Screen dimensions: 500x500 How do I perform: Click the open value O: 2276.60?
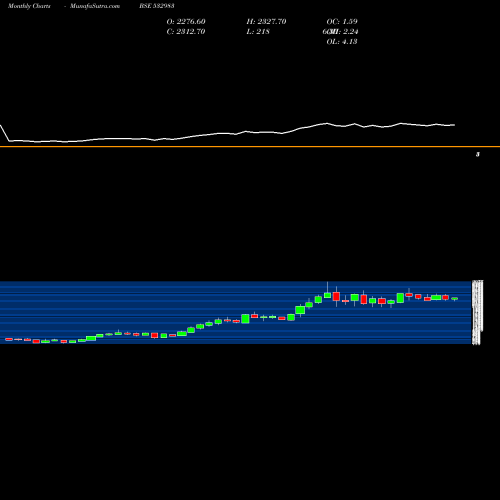point(186,22)
